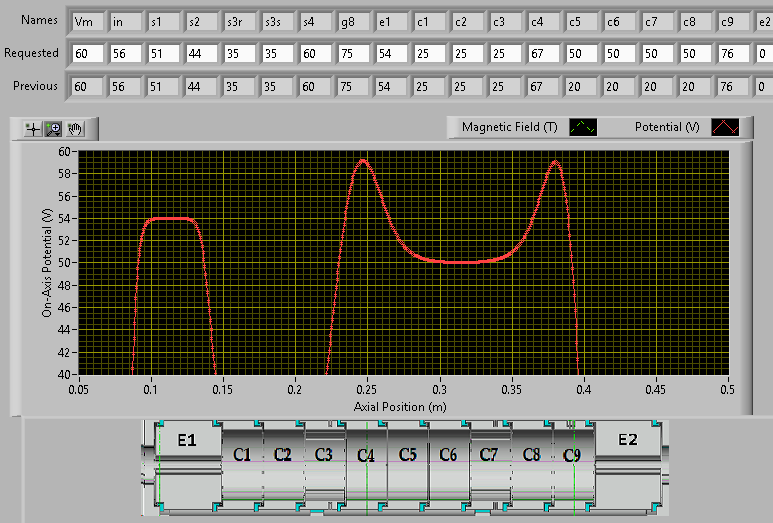
Task: Click the Names cell labeled s4
Action: click(x=314, y=21)
